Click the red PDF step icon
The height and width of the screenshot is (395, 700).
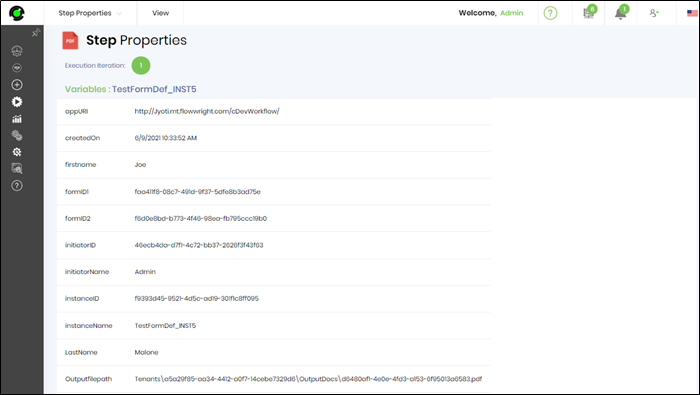[70, 40]
